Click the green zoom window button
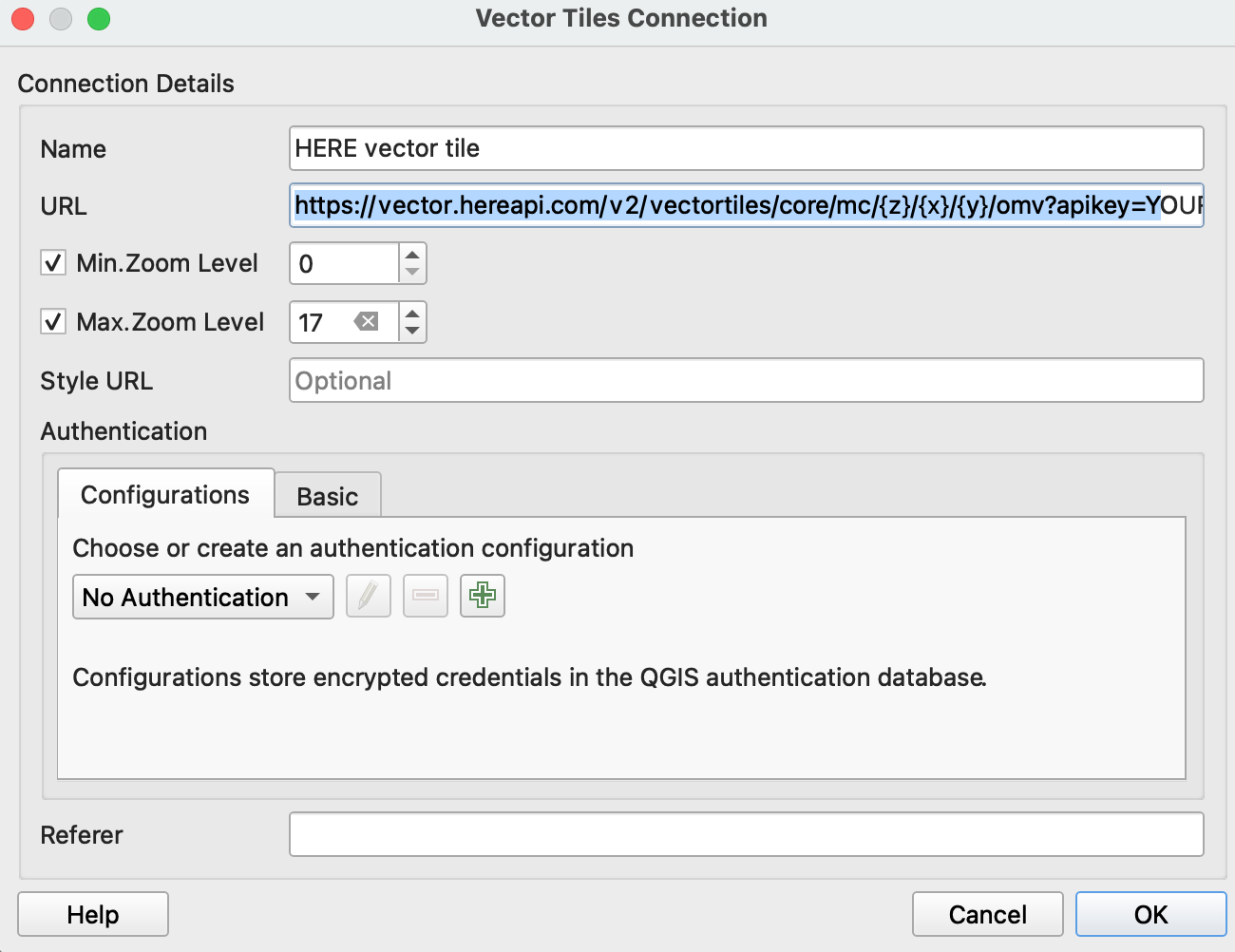 [x=99, y=19]
